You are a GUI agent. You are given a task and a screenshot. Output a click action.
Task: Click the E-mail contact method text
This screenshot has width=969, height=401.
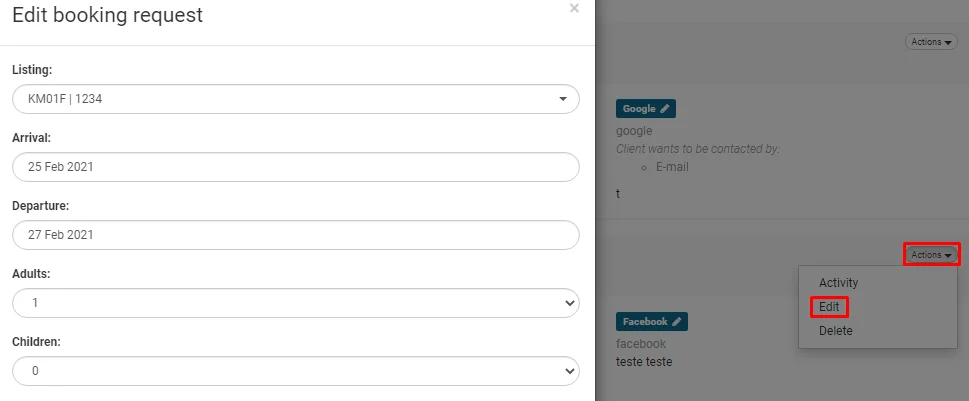[x=672, y=167]
